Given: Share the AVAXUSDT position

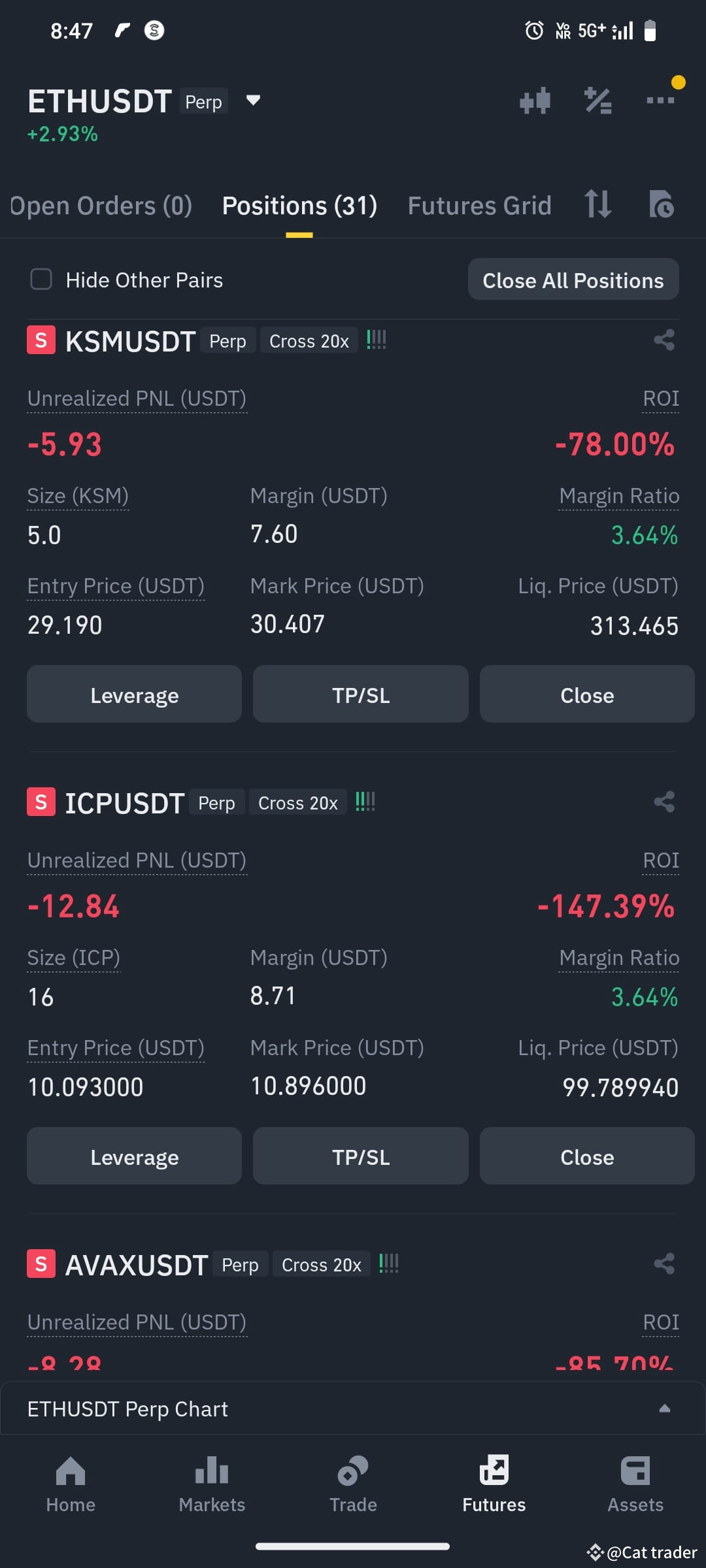Looking at the screenshot, I should tap(664, 1264).
